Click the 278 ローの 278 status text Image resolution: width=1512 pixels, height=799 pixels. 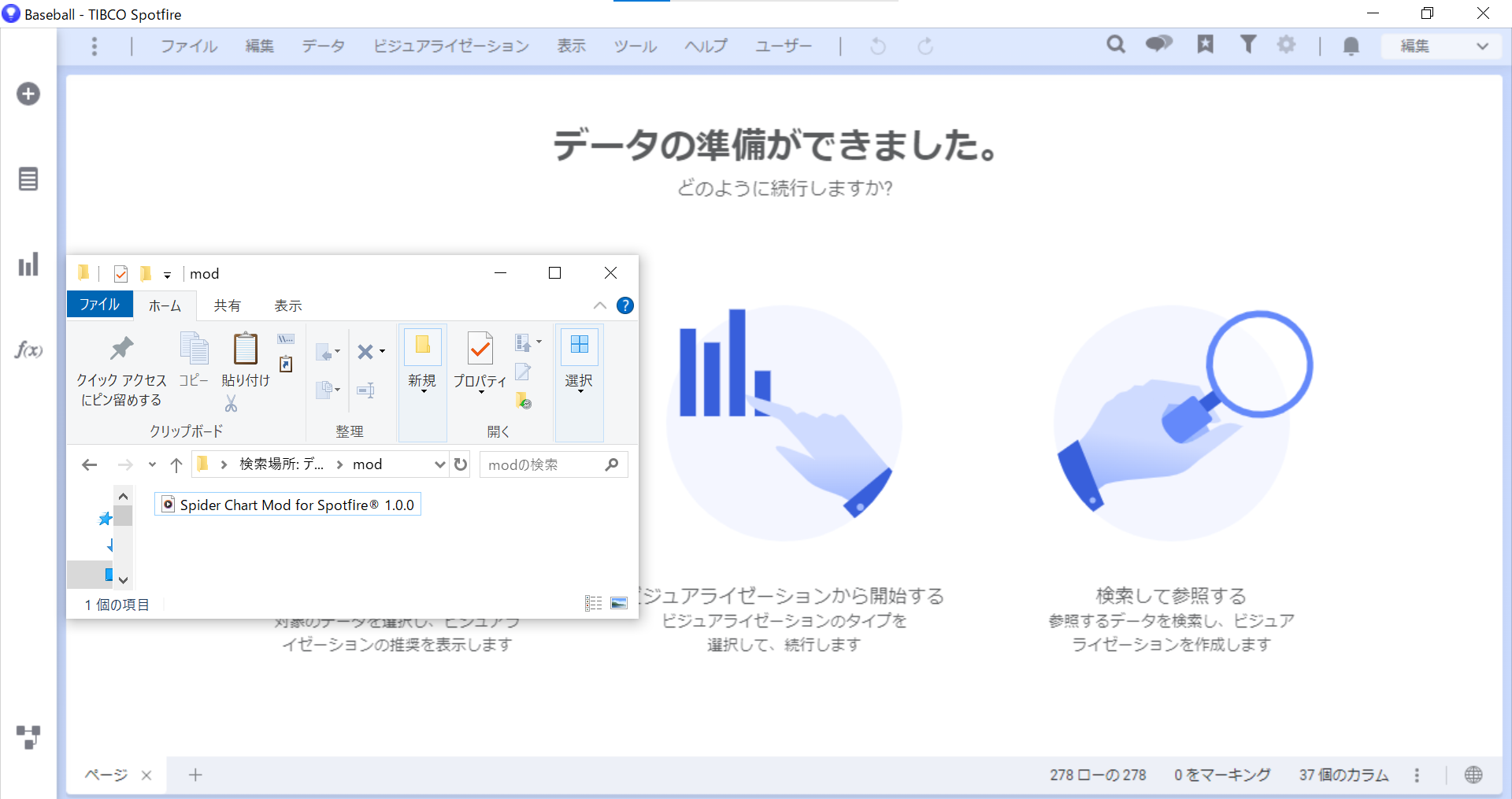[x=1098, y=775]
